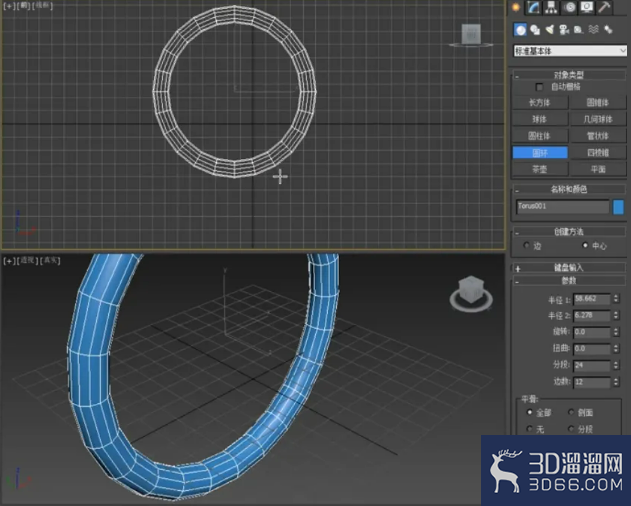Open the Utilities hammer tab
This screenshot has height=506, width=631.
[x=604, y=8]
